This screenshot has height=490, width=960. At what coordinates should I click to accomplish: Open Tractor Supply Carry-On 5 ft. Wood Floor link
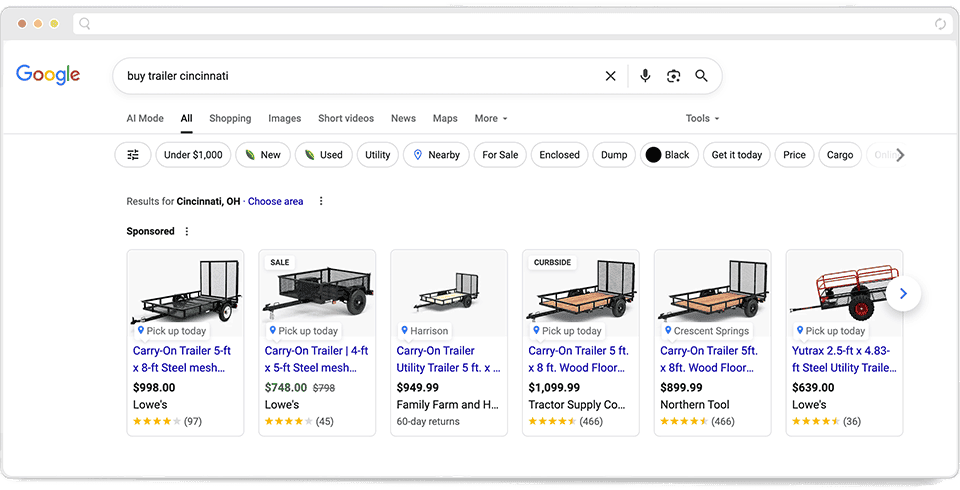[x=579, y=359]
